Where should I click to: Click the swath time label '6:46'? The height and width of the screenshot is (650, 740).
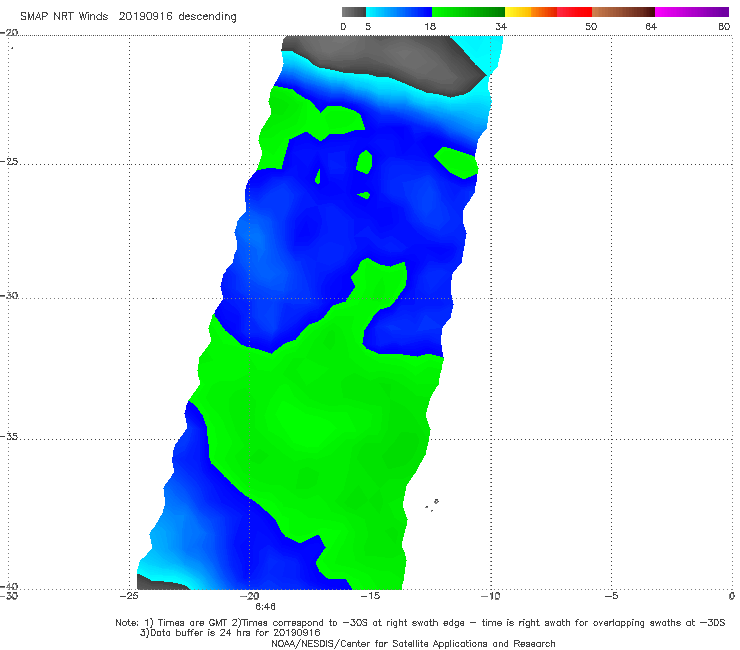tap(265, 607)
